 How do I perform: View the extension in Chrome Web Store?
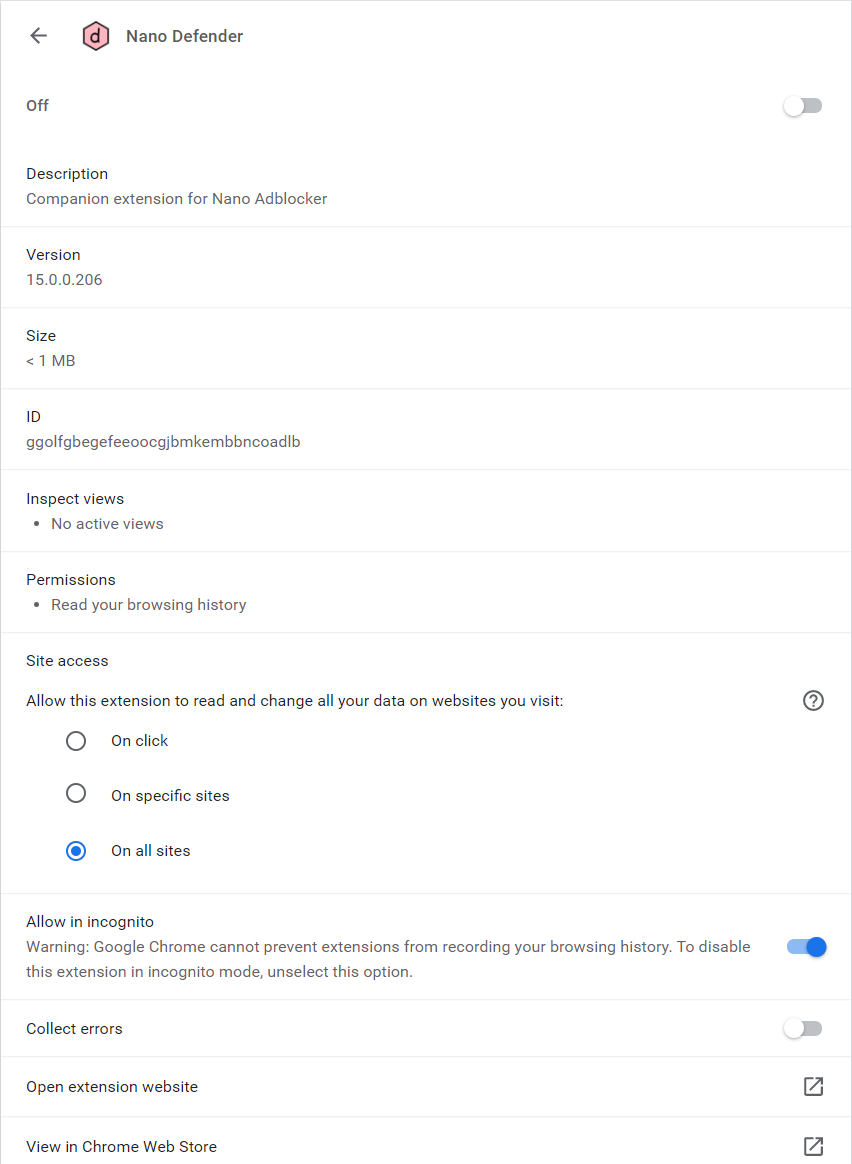pyautogui.click(x=121, y=1146)
